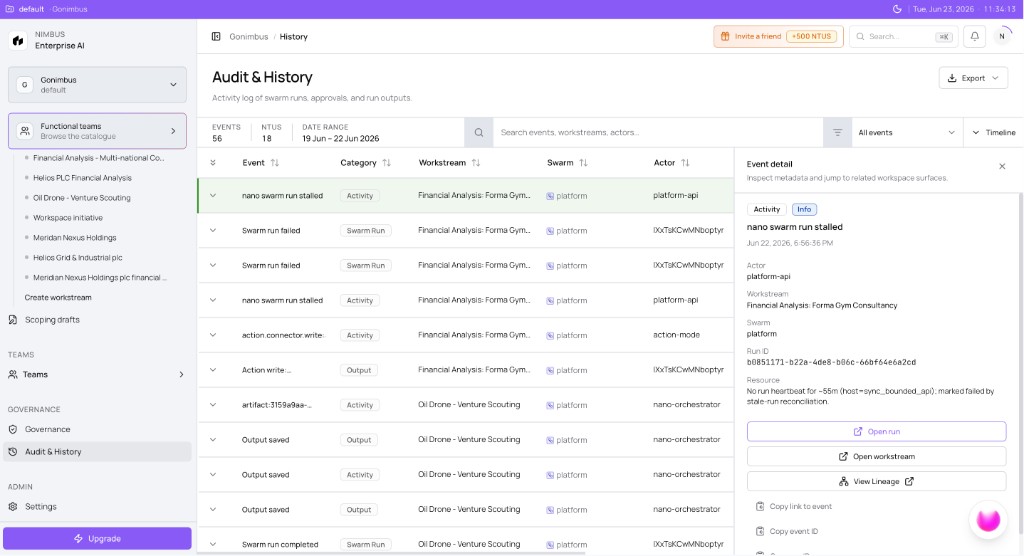
Task: Click the search magnifier icon in events bar
Action: [479, 133]
